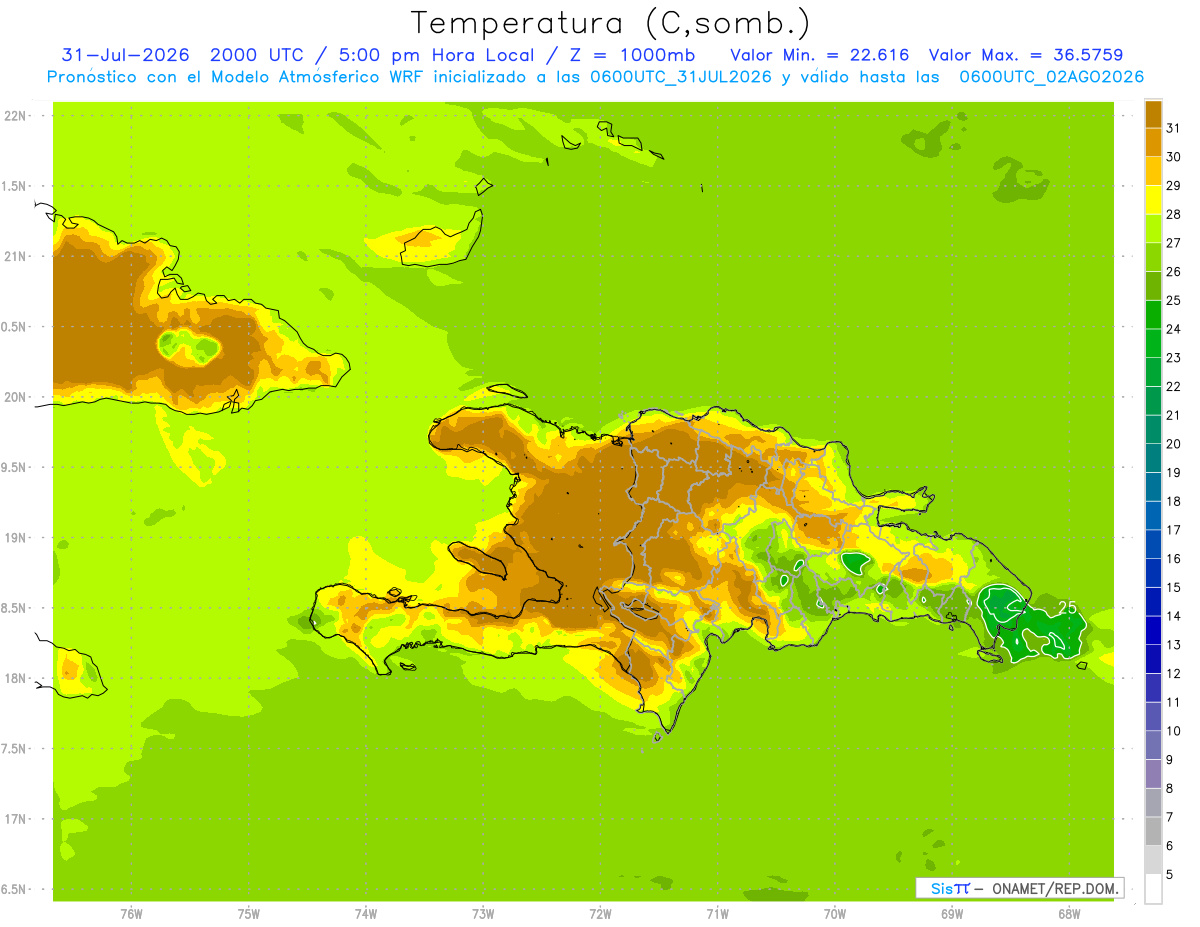Image resolution: width=1200 pixels, height=927 pixels.
Task: Click the "22N" latitude axis label
Action: (15, 116)
